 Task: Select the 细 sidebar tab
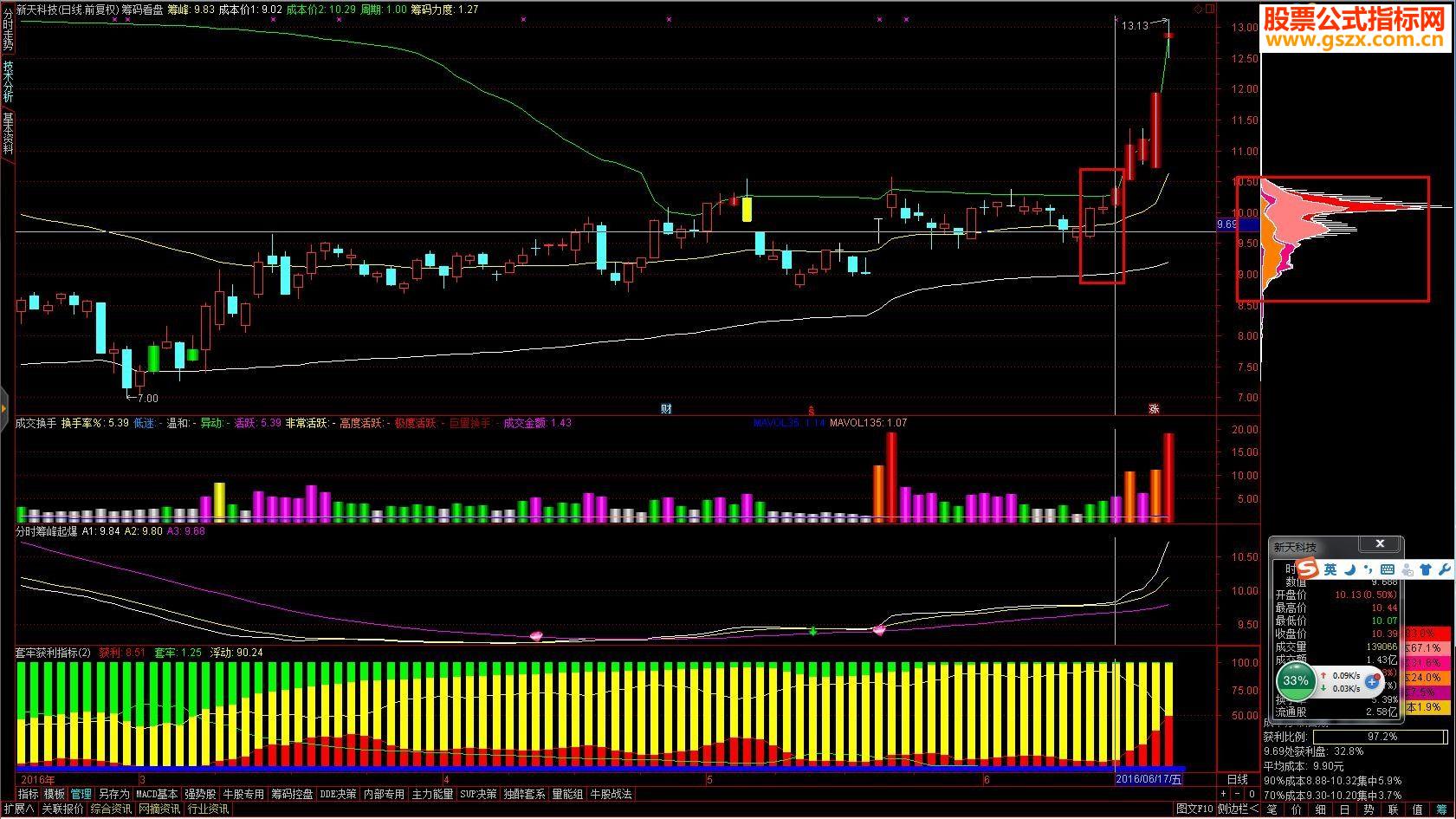point(1321,809)
